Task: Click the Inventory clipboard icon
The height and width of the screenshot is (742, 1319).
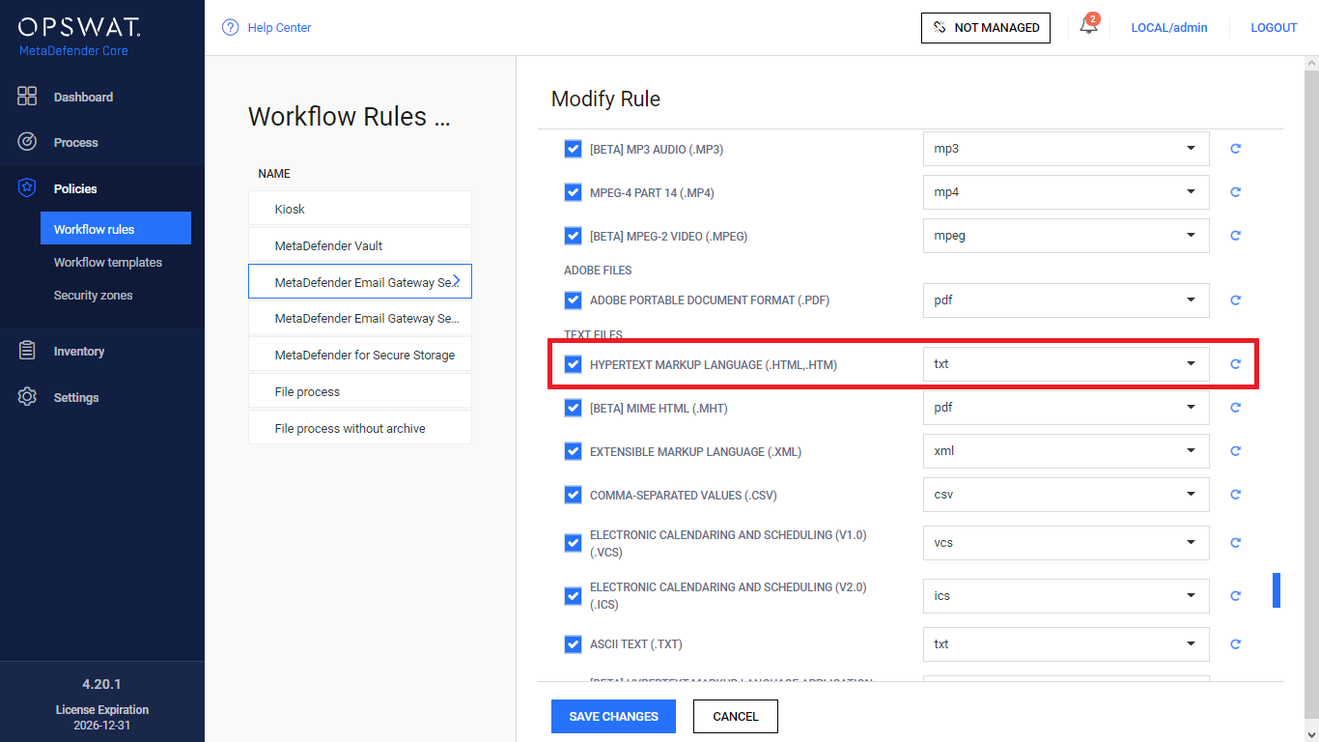Action: (27, 351)
